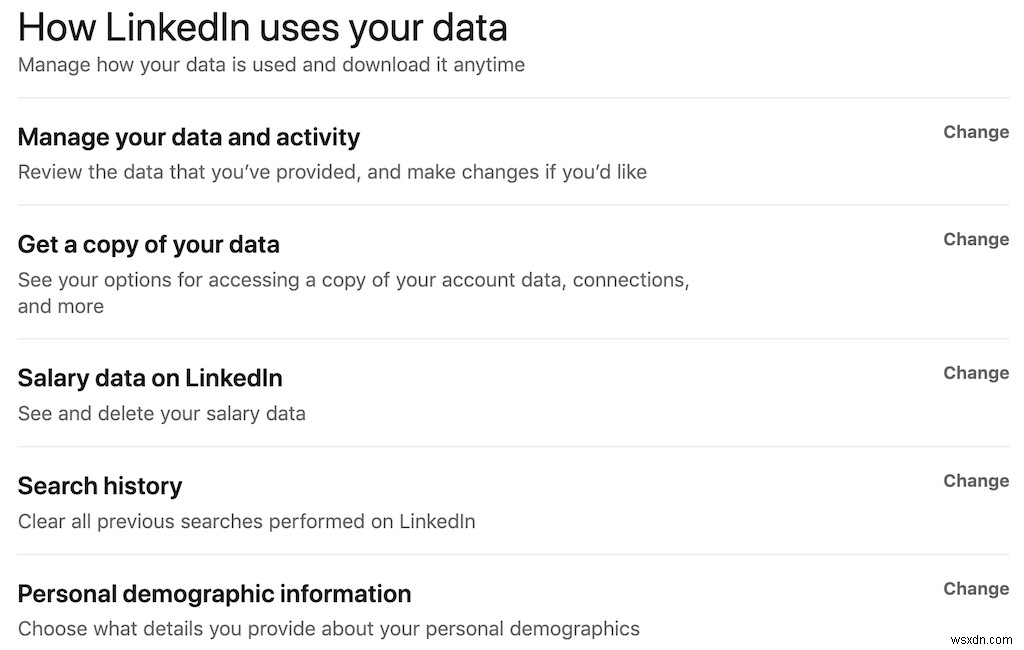Expand the Search history heading

100,486
